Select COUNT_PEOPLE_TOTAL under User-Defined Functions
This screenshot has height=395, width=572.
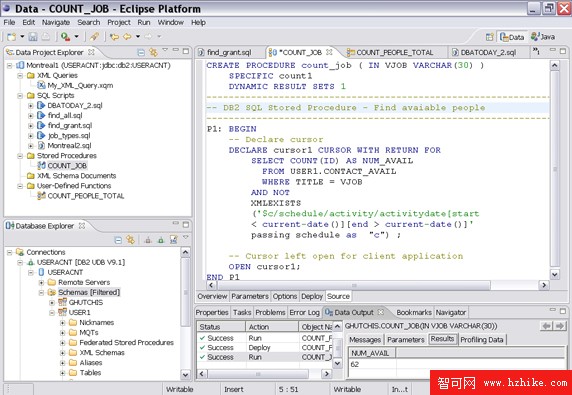[86, 196]
